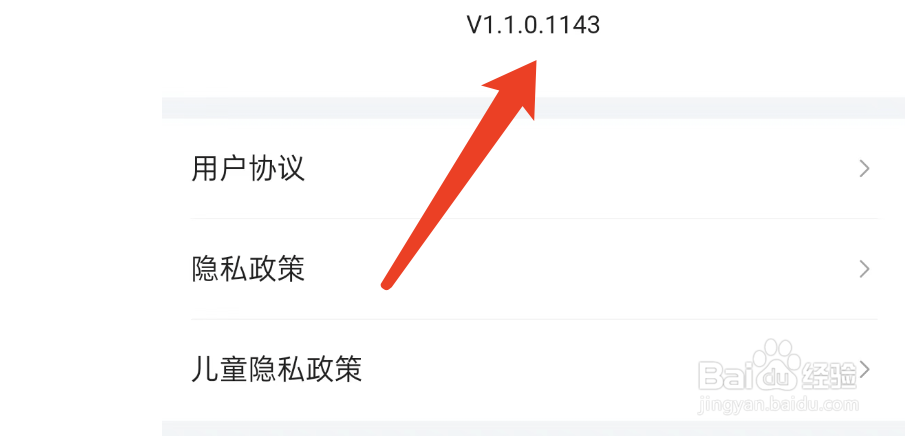Expand the 隐私政策 row using its chevron

864,269
